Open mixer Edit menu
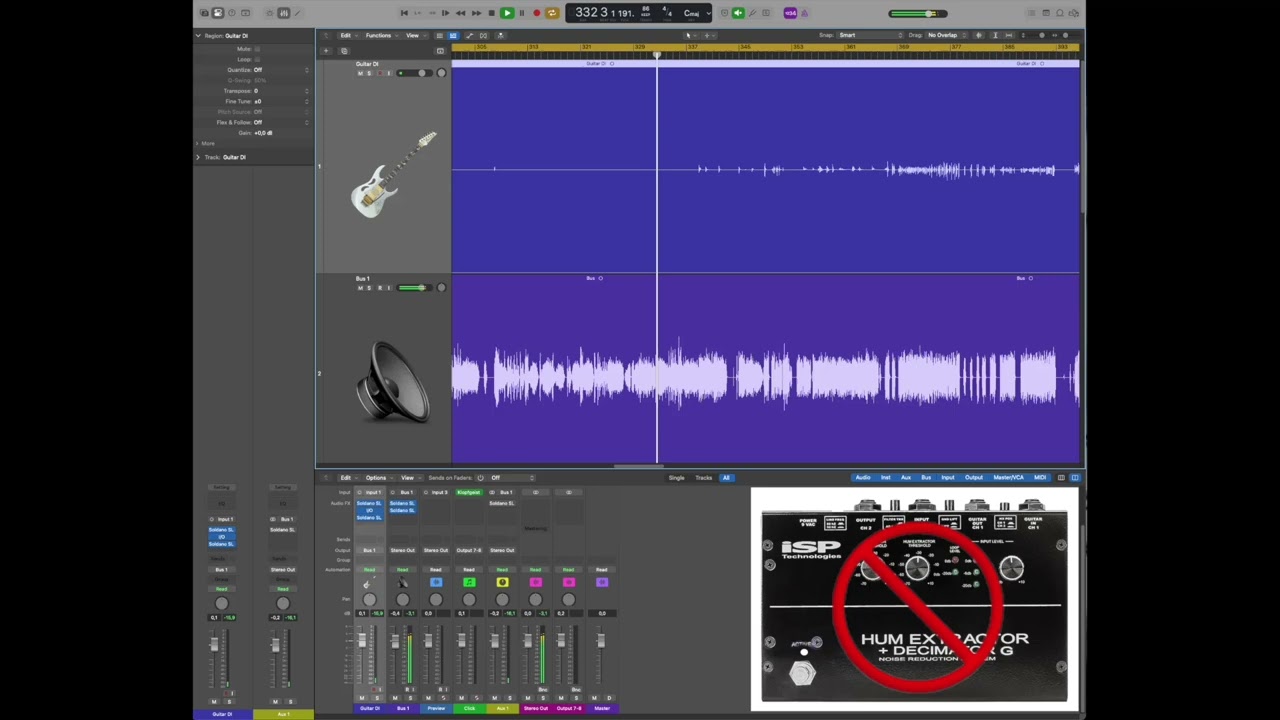Viewport: 1280px width, 720px height. (345, 478)
